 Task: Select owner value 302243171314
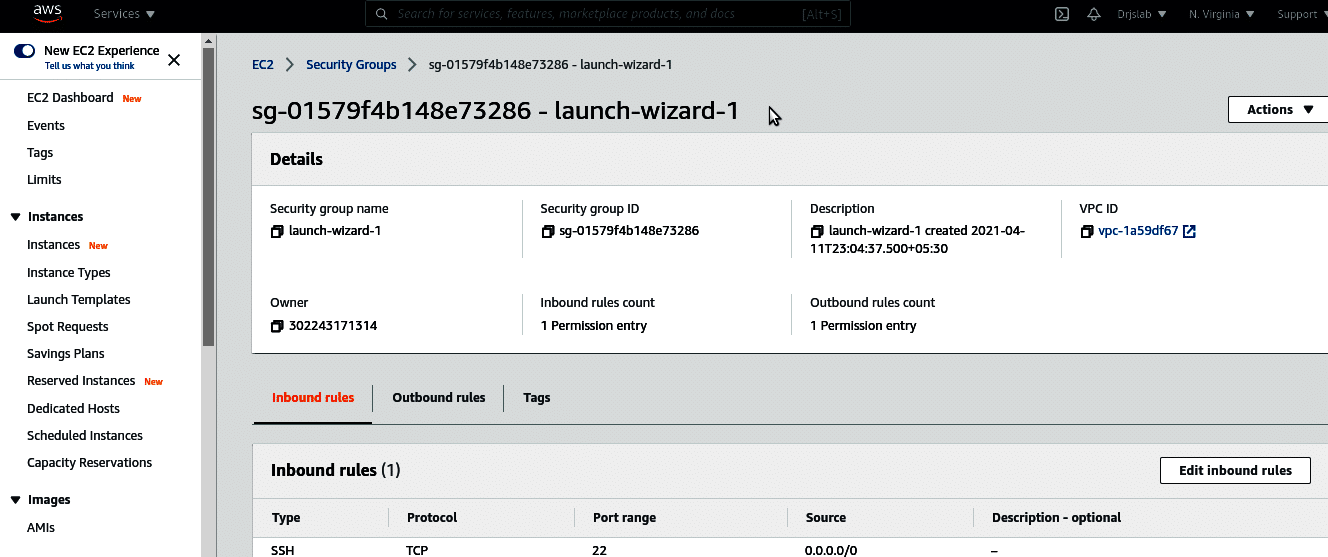click(333, 326)
